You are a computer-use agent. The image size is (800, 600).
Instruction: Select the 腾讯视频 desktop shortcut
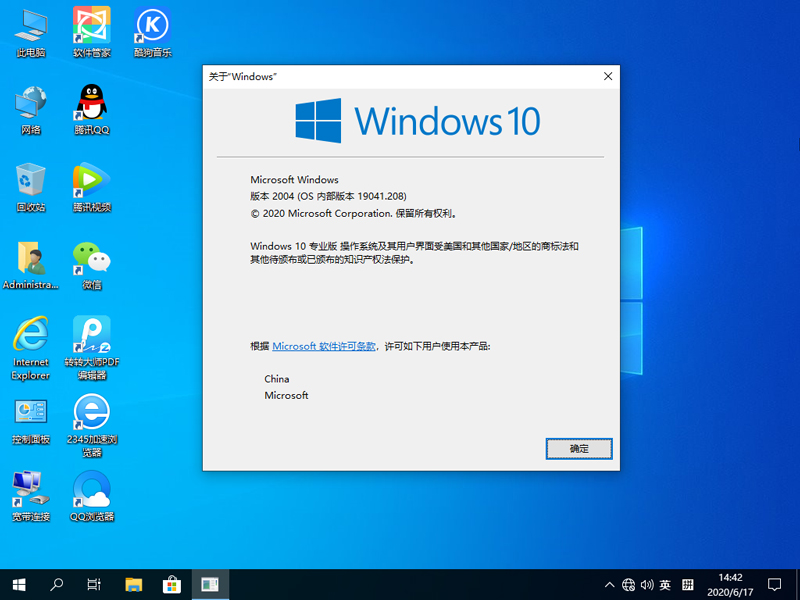pos(92,188)
